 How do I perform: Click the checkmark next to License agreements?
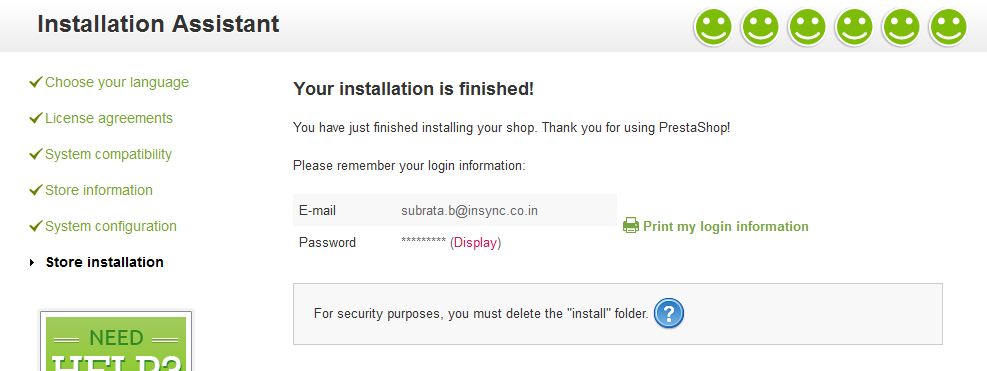(x=36, y=118)
